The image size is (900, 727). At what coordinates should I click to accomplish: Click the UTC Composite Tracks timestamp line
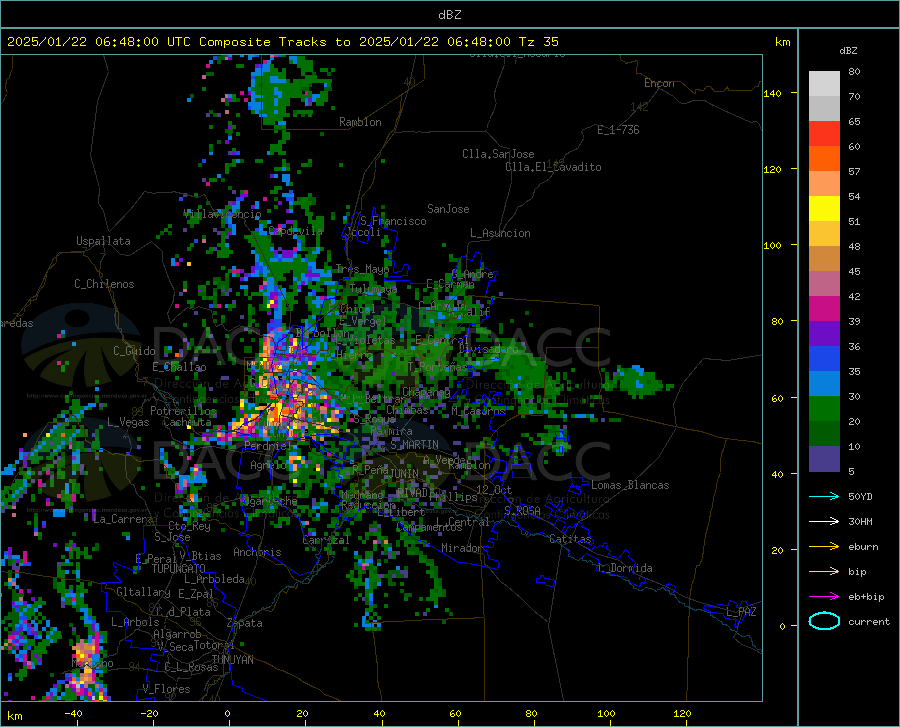coord(283,42)
